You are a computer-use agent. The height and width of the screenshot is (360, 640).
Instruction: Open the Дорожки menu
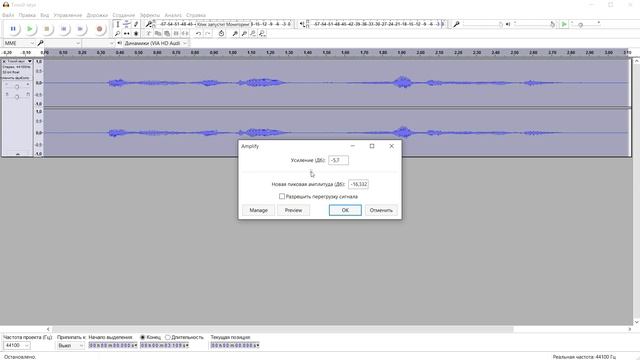click(x=97, y=15)
